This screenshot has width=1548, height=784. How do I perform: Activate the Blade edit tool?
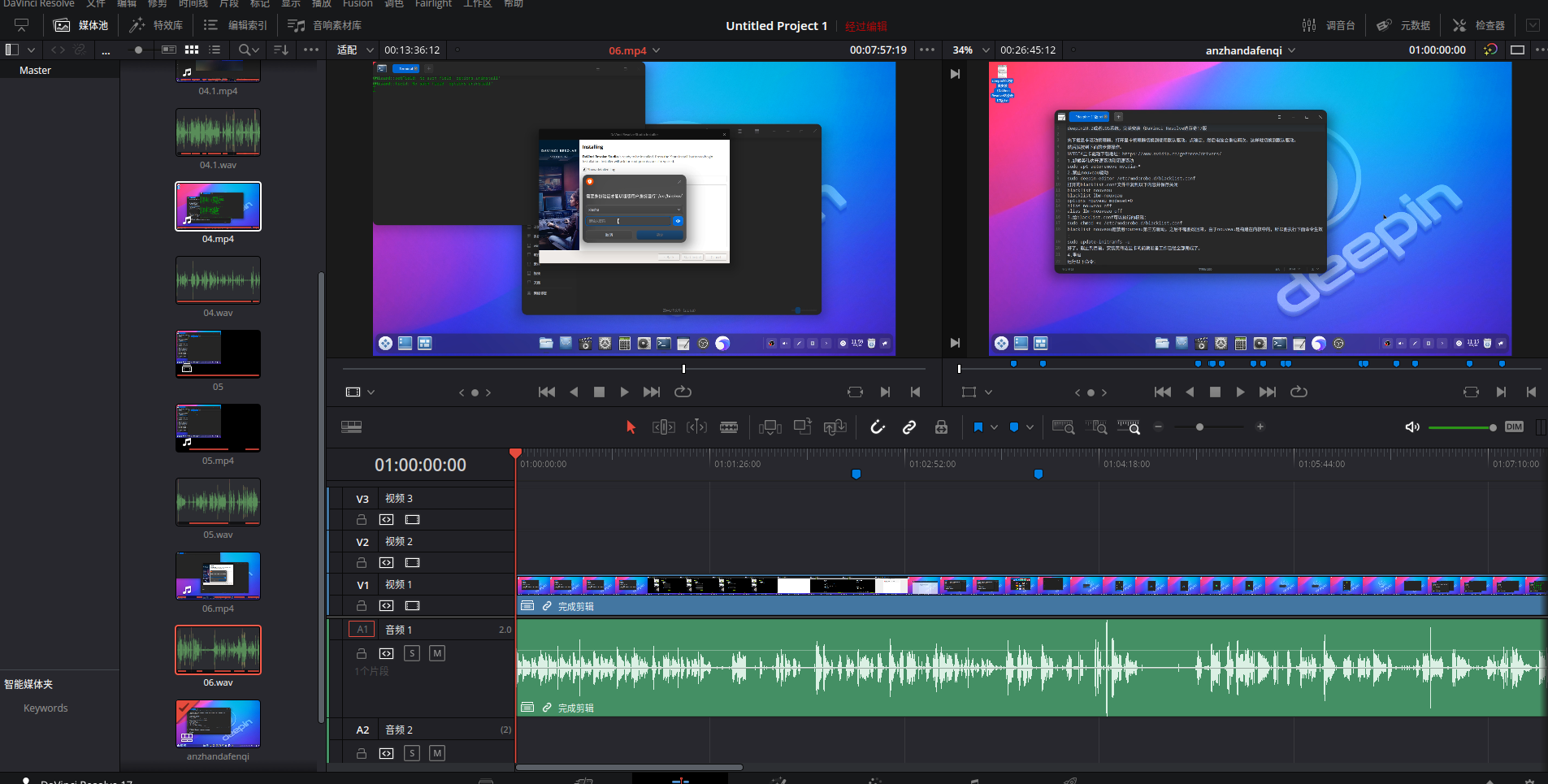pos(729,427)
